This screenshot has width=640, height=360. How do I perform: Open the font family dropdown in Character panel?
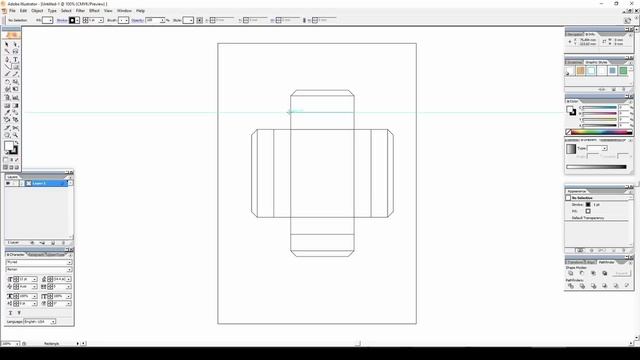(69, 262)
